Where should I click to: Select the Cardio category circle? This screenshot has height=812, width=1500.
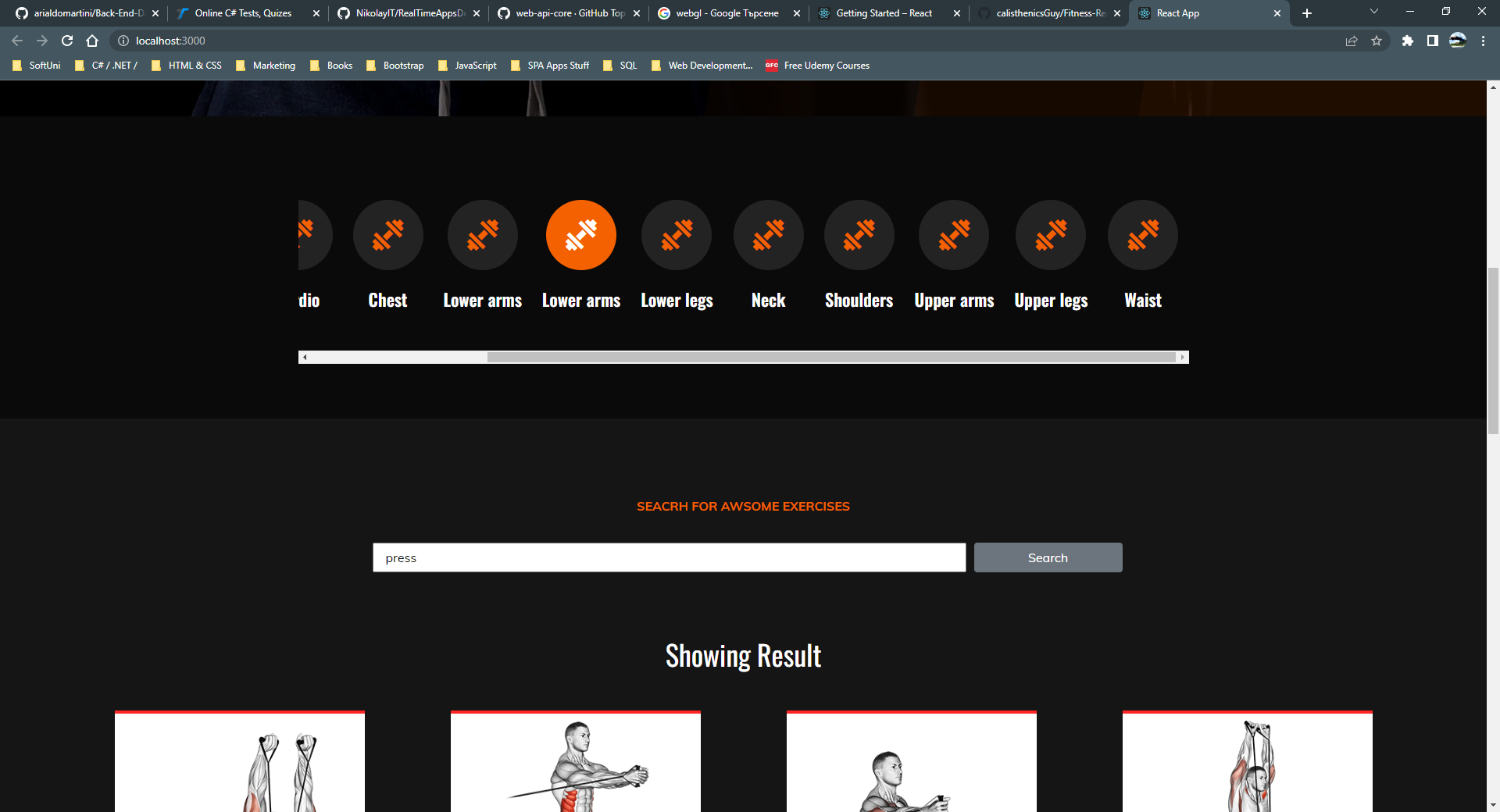pyautogui.click(x=310, y=235)
